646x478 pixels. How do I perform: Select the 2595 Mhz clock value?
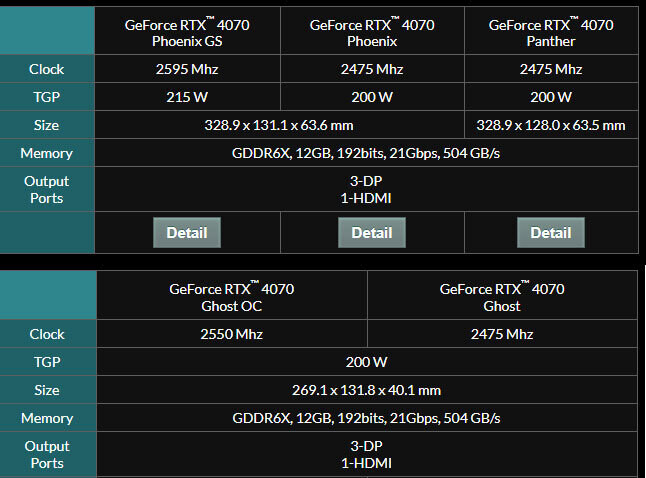click(186, 69)
